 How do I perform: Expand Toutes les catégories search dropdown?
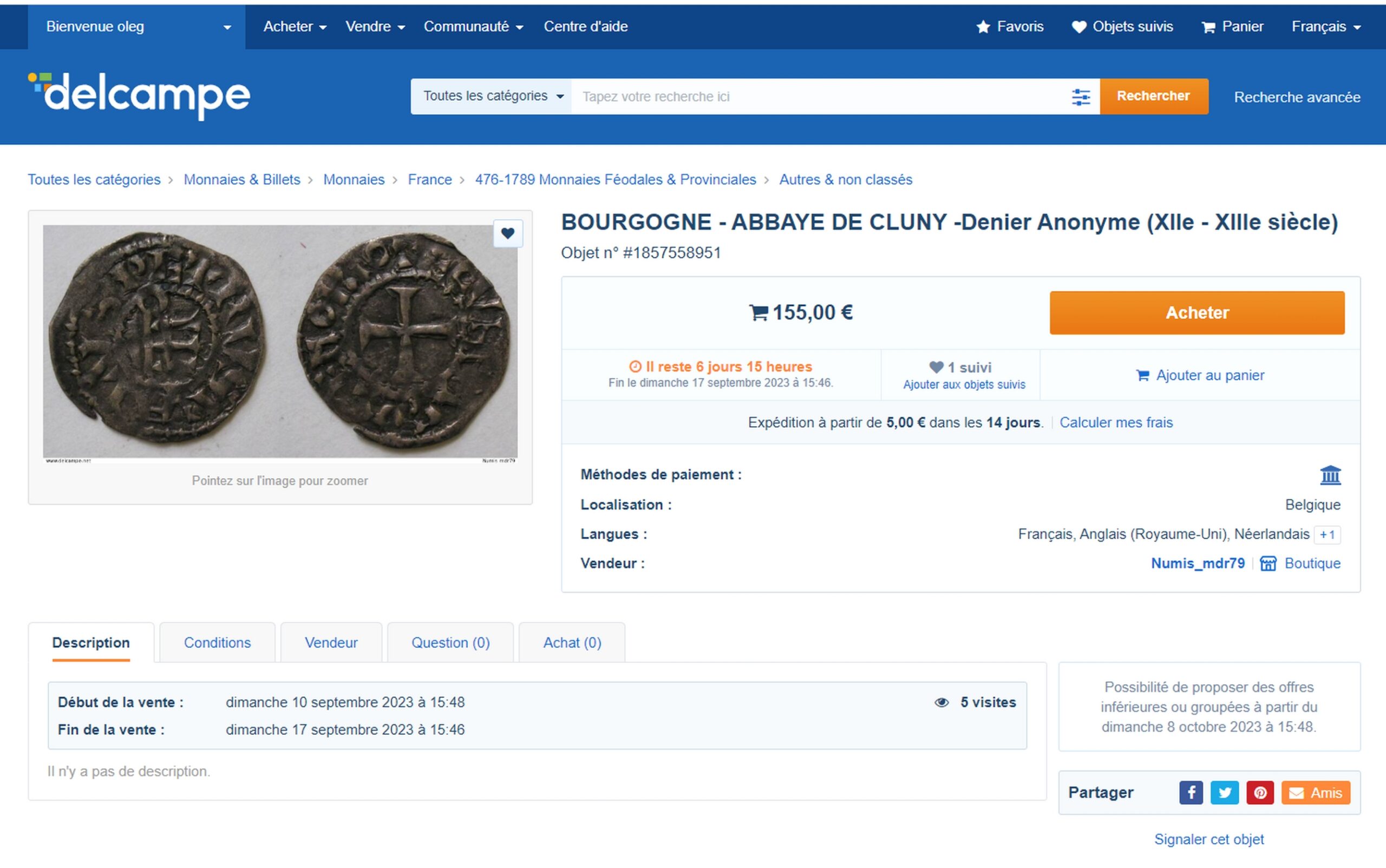click(492, 96)
